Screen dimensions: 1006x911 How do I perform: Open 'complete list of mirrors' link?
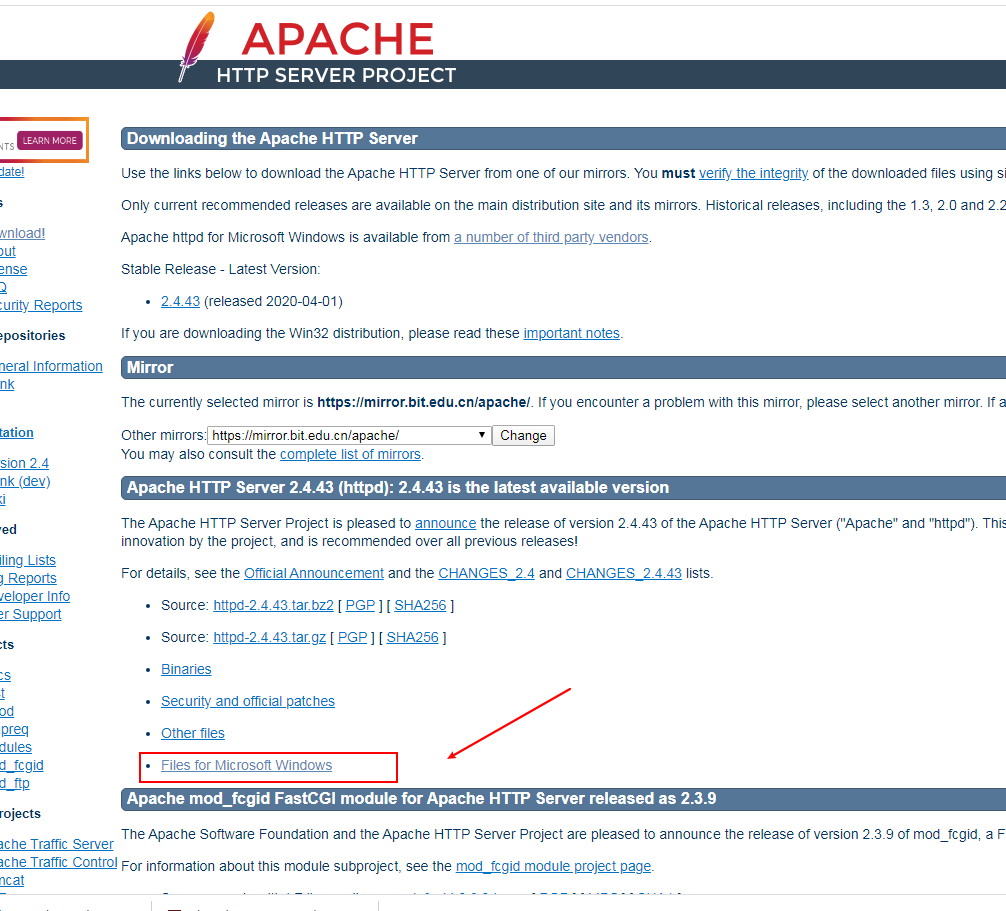click(x=350, y=454)
